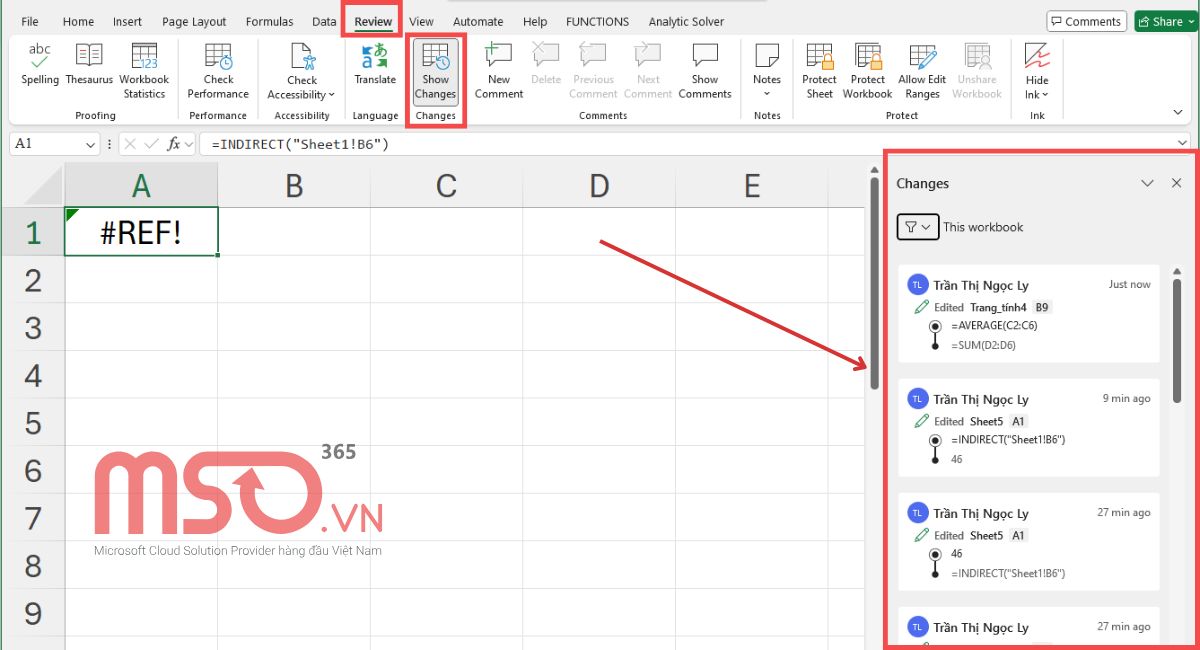Click Protect Sheet
This screenshot has width=1200, height=650.
pyautogui.click(x=820, y=71)
